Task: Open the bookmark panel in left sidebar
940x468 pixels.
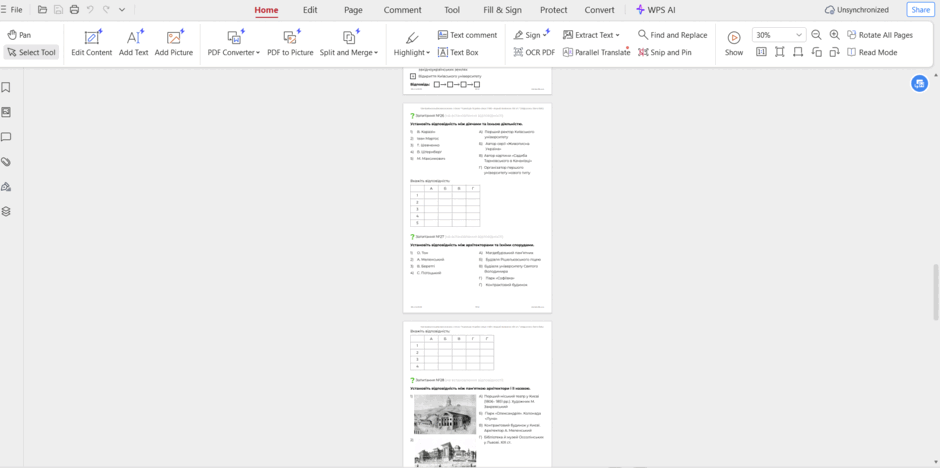Action: [x=6, y=87]
